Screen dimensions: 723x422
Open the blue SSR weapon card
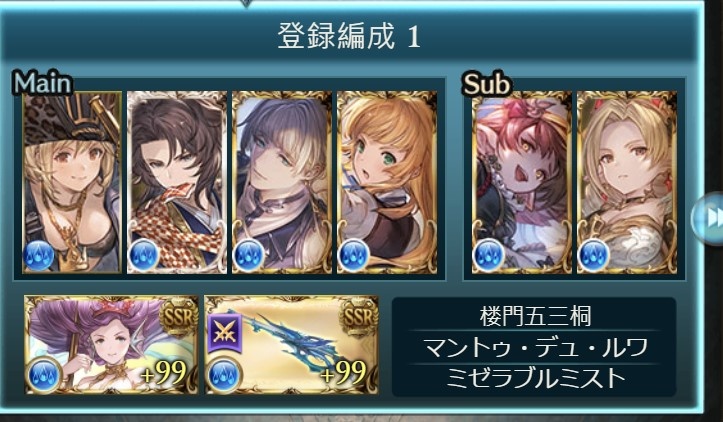pyautogui.click(x=292, y=345)
